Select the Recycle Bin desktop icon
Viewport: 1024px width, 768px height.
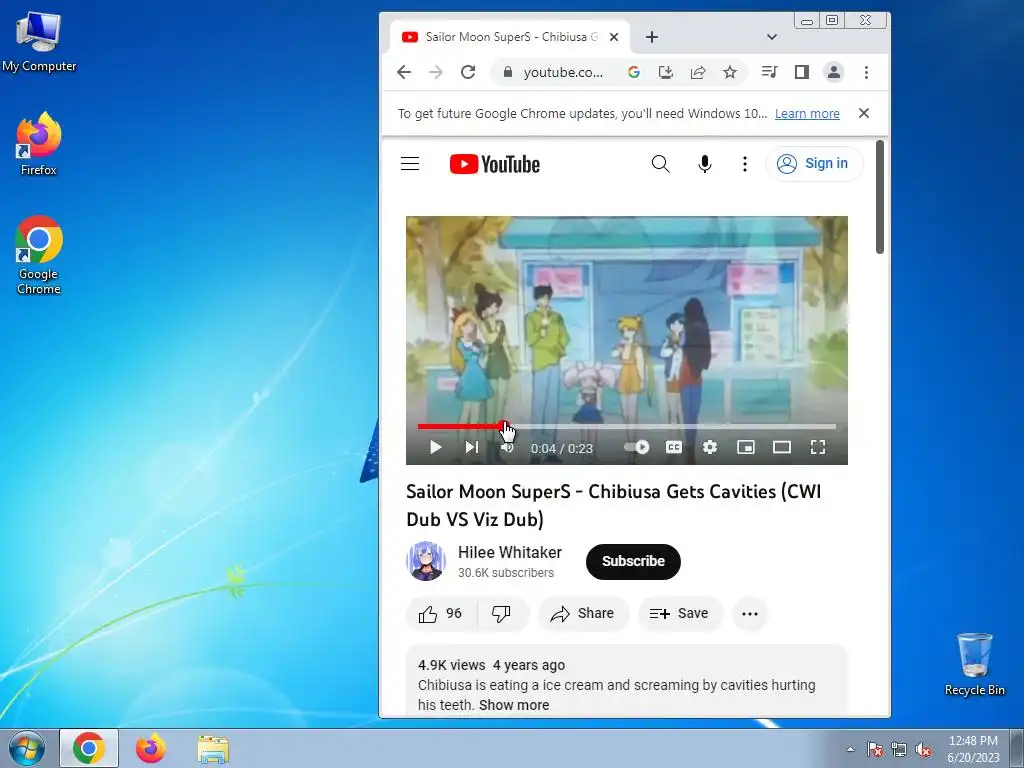pyautogui.click(x=974, y=664)
